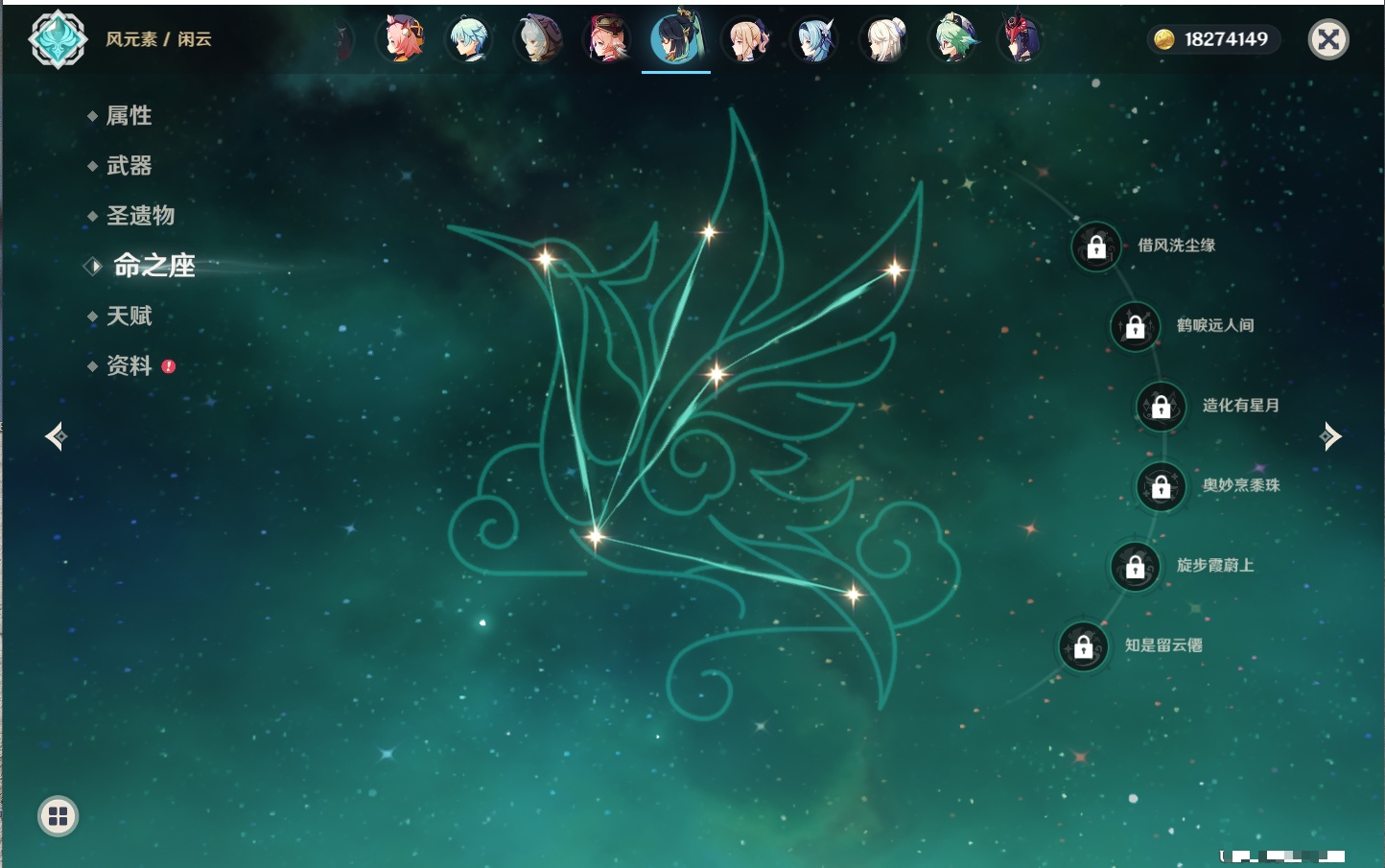Viewport: 1385px width, 868px height.
Task: Open the locked 知是留云僊 constellation icon
Action: (x=1084, y=646)
